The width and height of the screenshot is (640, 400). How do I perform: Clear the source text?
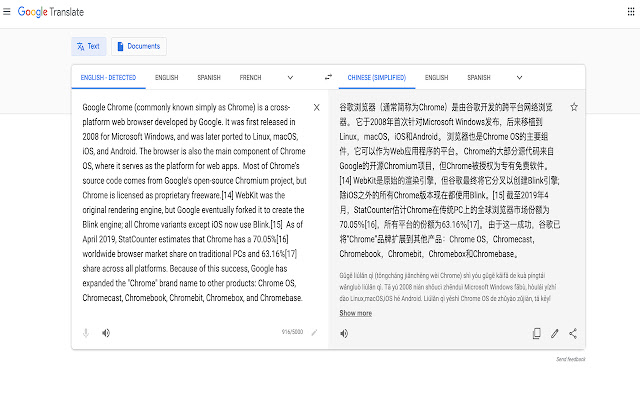point(317,107)
